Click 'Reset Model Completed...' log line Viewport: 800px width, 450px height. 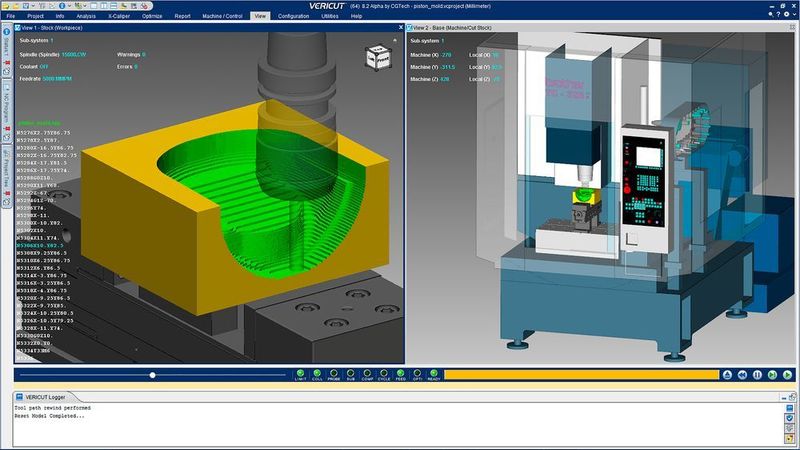pyautogui.click(x=49, y=416)
